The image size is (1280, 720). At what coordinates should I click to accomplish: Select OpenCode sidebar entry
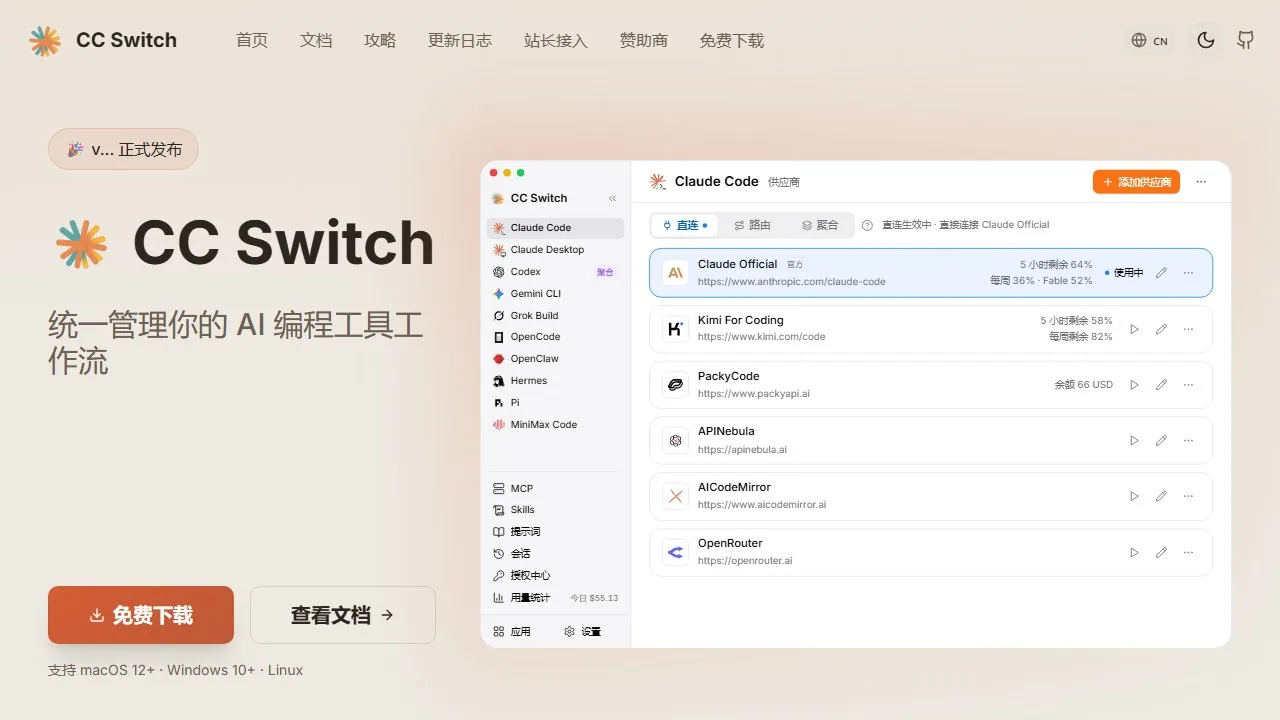click(556, 337)
